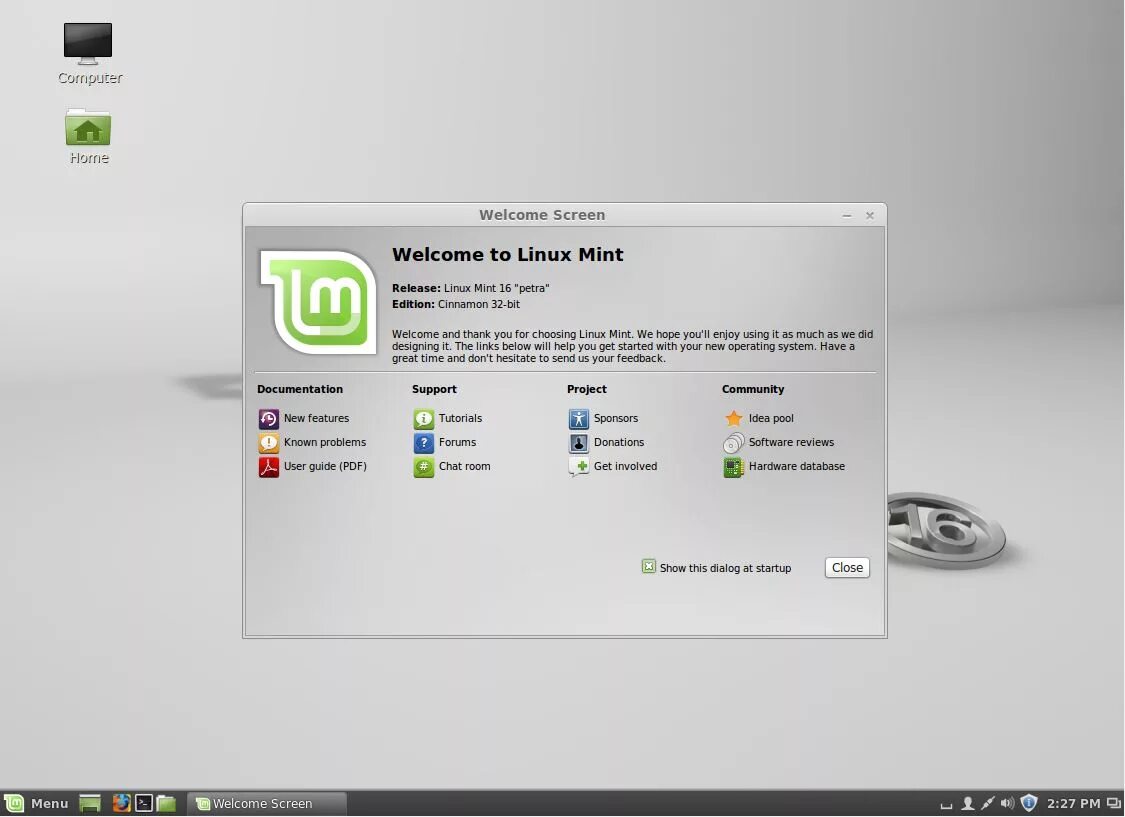Click the window quick-list icon beside clock
Screen dimensions: 1125x817
click(x=1114, y=803)
